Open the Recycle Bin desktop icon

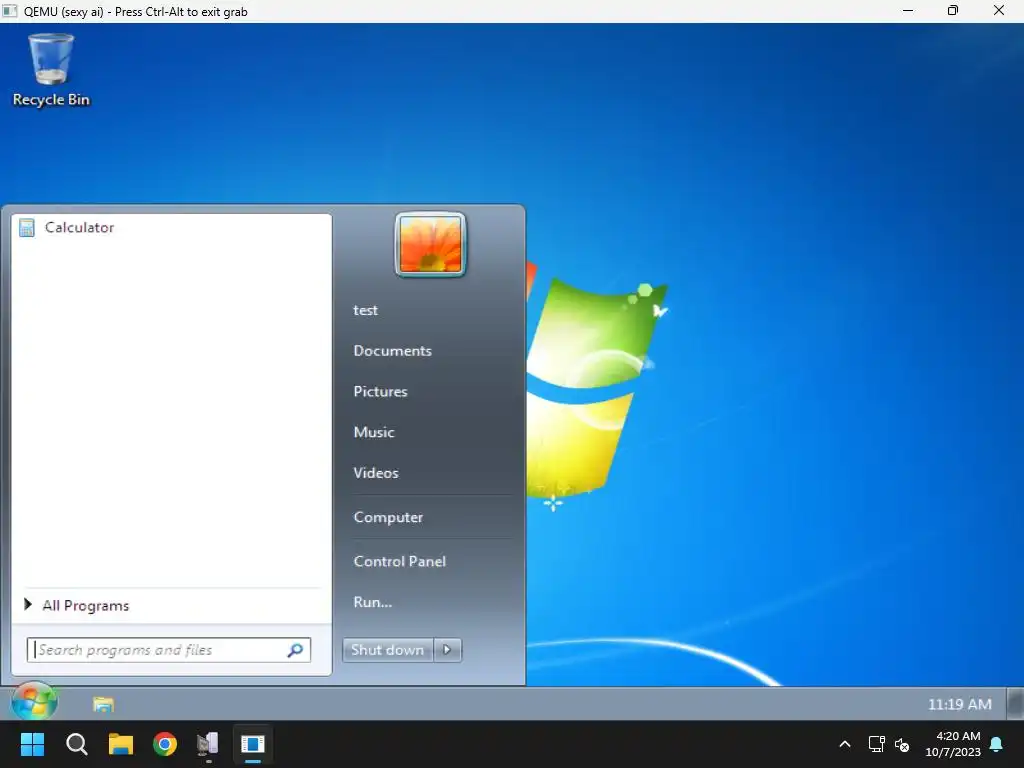point(51,69)
